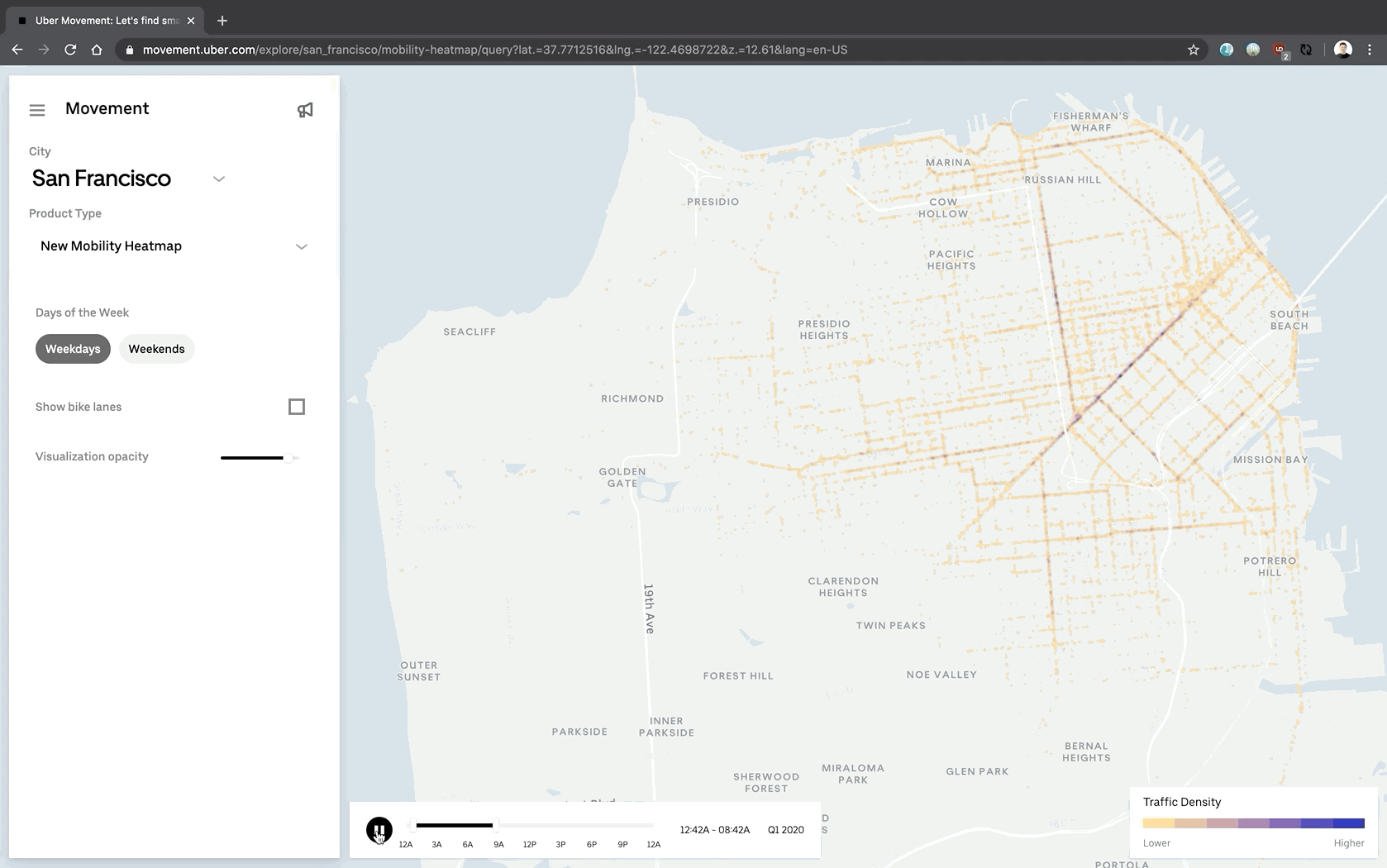Select the Uber Movement browser tab
This screenshot has width=1387, height=868.
coord(106,21)
